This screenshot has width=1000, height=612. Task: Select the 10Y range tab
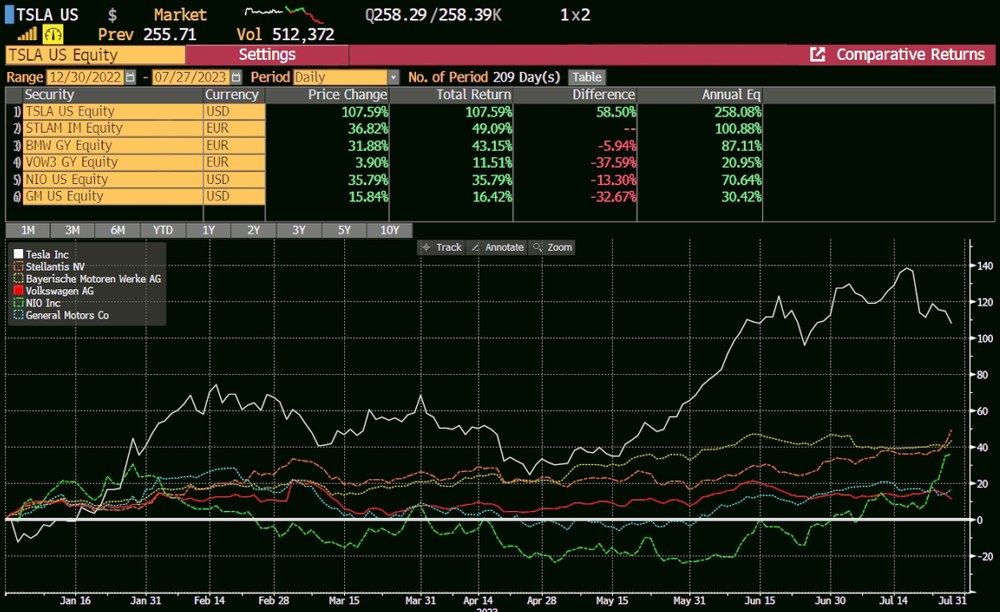(x=390, y=230)
